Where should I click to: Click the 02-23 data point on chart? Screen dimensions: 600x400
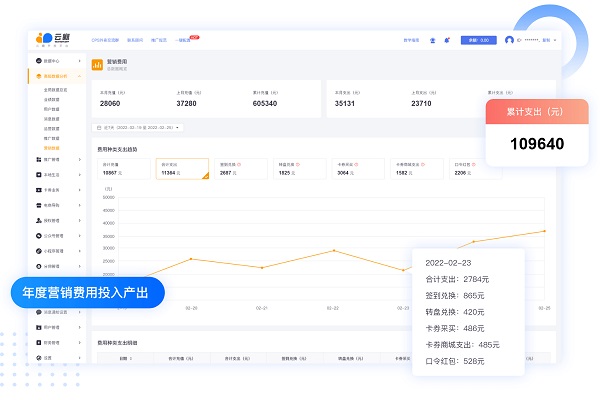click(404, 270)
